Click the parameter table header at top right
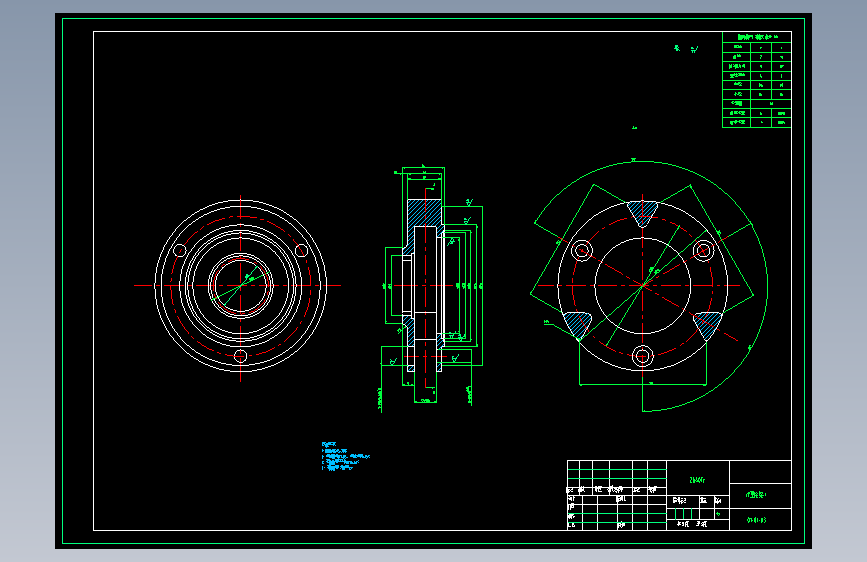The width and height of the screenshot is (867, 562). tap(756, 37)
